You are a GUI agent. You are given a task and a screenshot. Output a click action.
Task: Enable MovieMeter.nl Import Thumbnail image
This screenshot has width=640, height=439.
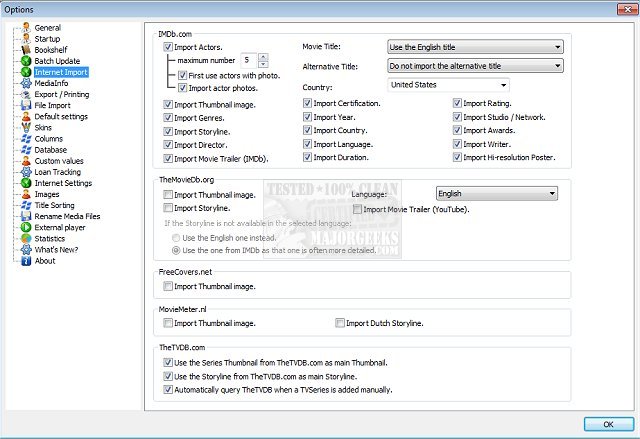pyautogui.click(x=168, y=323)
